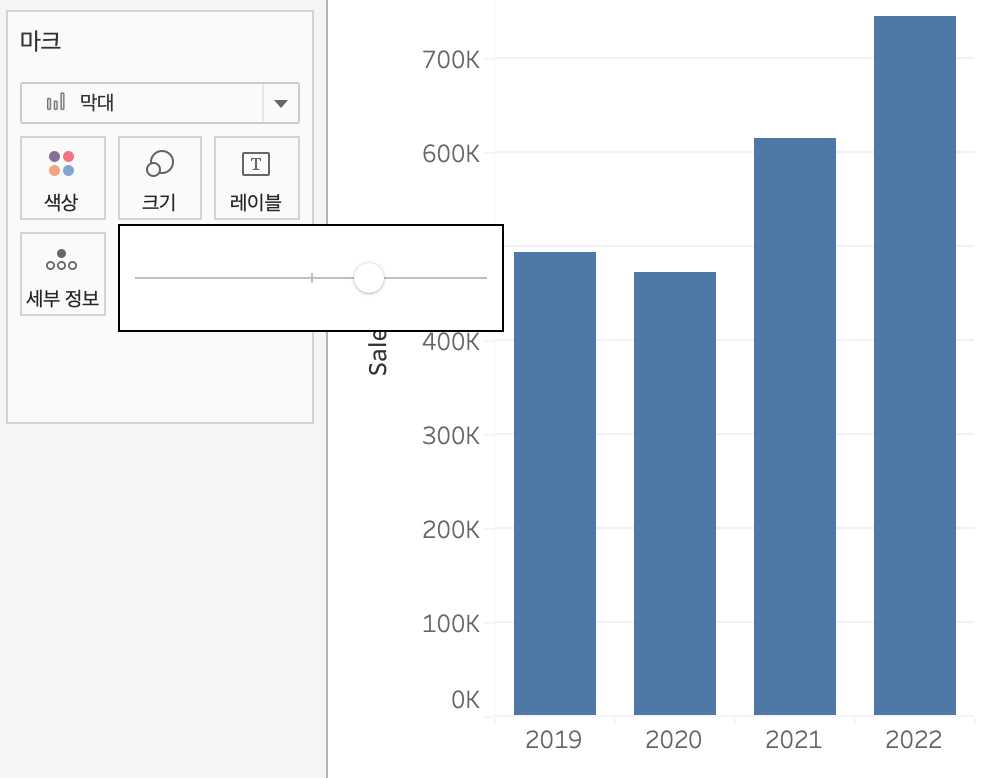The image size is (990, 778).
Task: Open the 막대 mark type dropdown
Action: (x=159, y=102)
